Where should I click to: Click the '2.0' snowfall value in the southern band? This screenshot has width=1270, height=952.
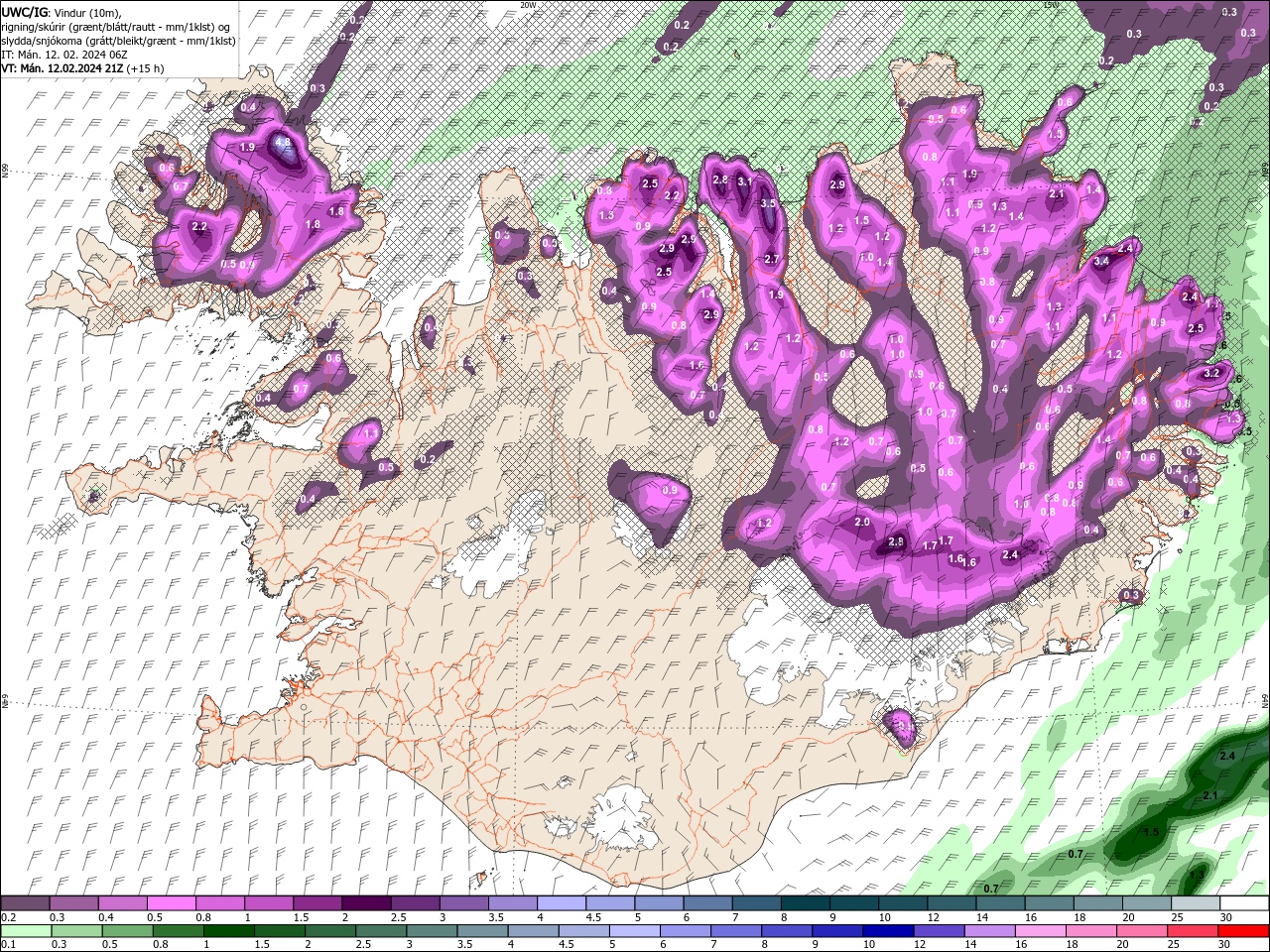(x=862, y=523)
